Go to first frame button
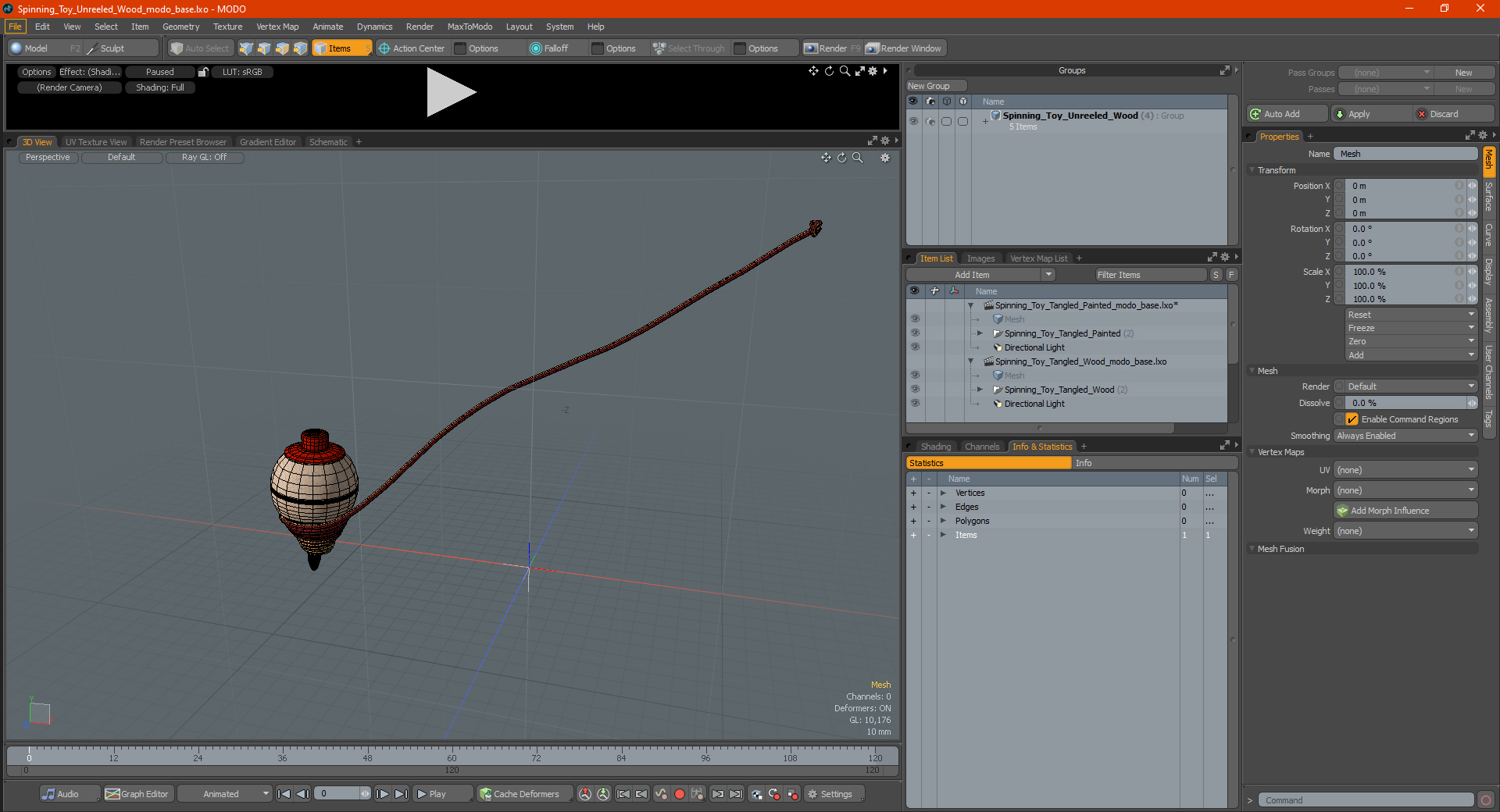 click(284, 794)
